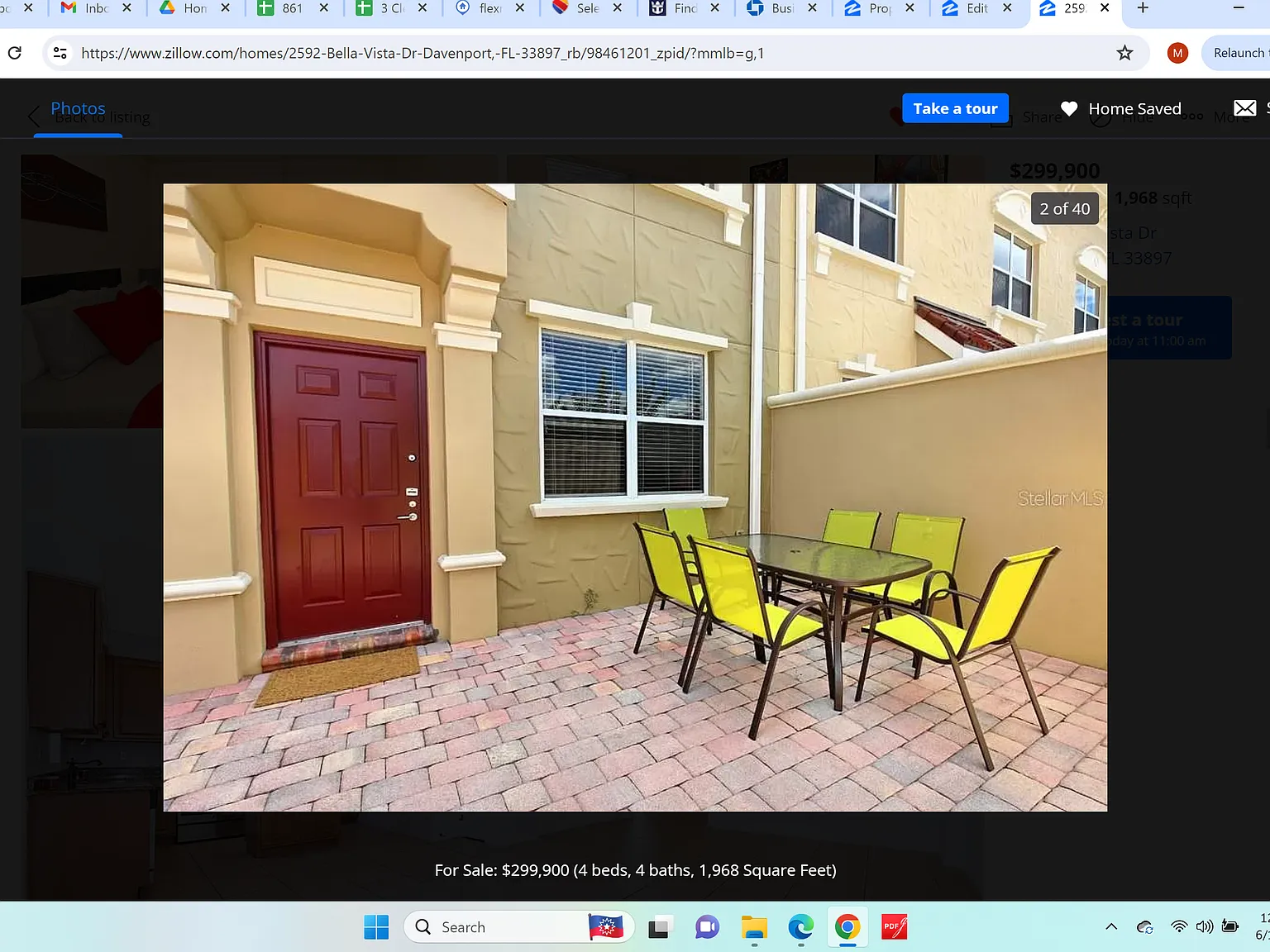The image size is (1270, 952).
Task: Open site information icon in address bar
Action: (x=60, y=53)
